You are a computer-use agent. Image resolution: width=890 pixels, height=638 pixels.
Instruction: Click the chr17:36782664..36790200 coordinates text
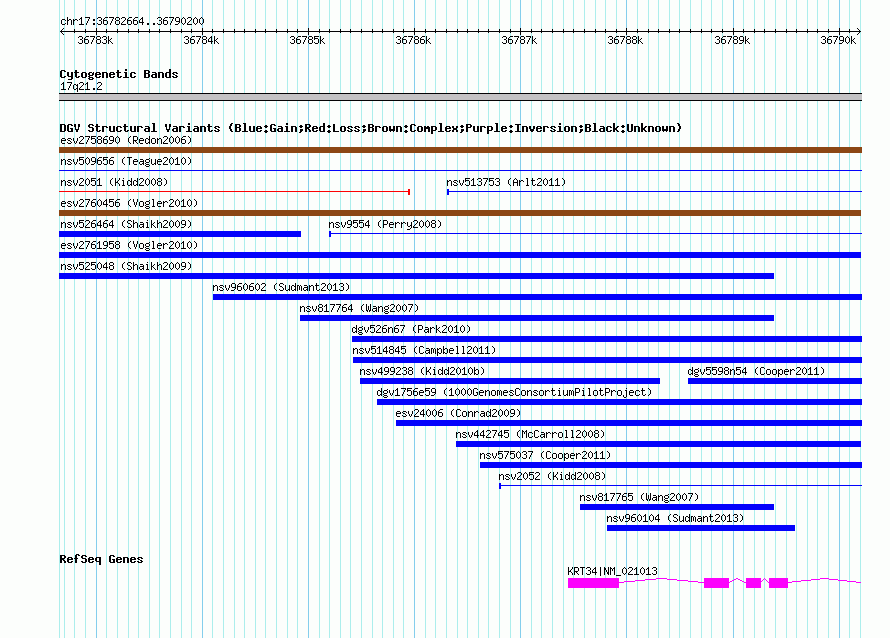point(132,21)
